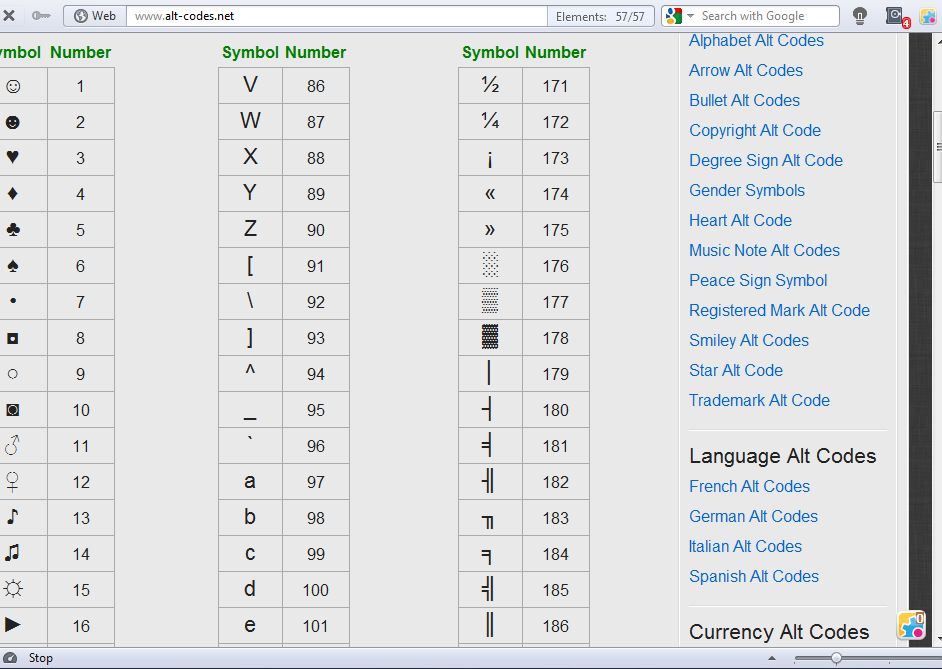Open the French Alt Codes link
The image size is (942, 669).
pos(749,486)
